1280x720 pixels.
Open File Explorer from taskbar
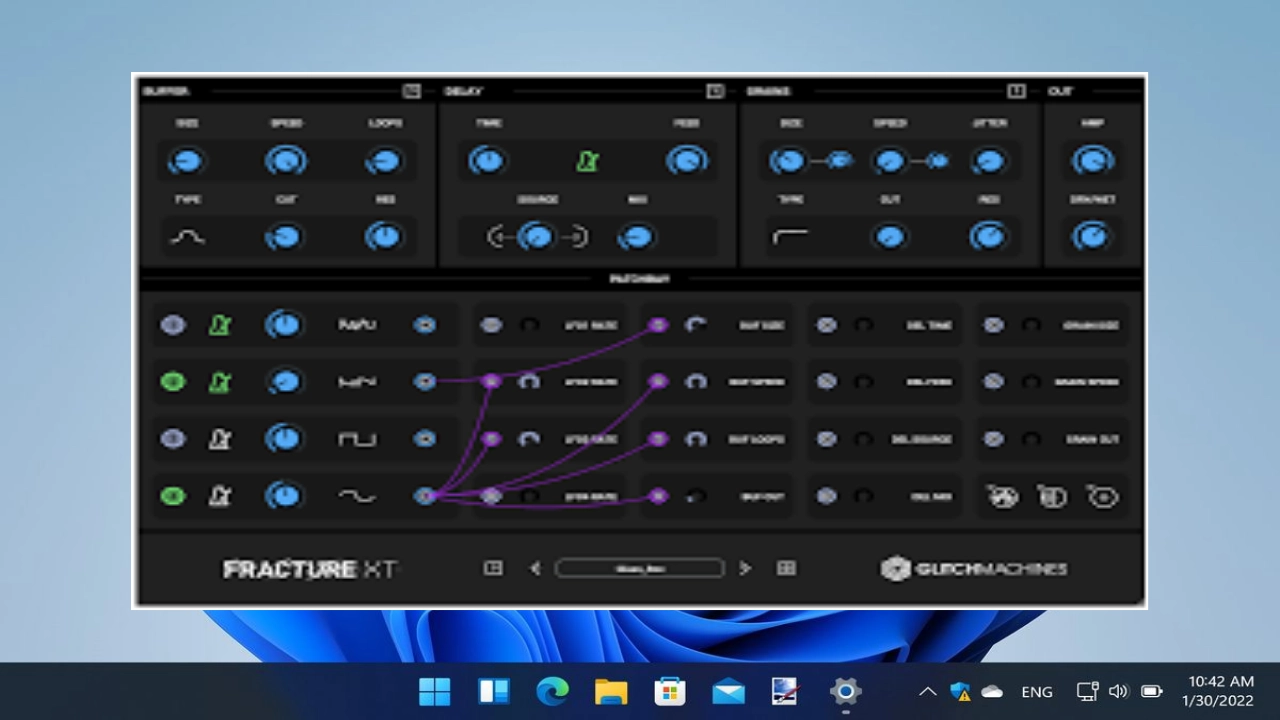pyautogui.click(x=611, y=691)
